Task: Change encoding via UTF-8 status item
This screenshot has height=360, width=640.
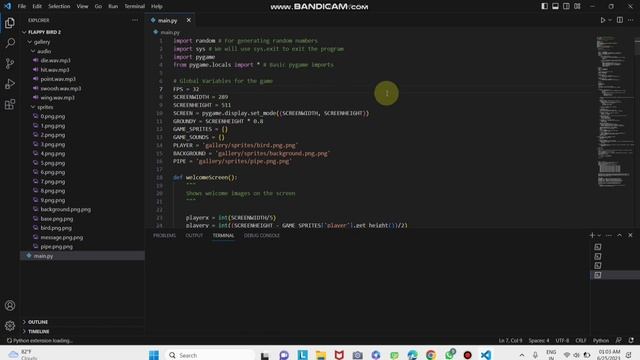Action: (562, 340)
